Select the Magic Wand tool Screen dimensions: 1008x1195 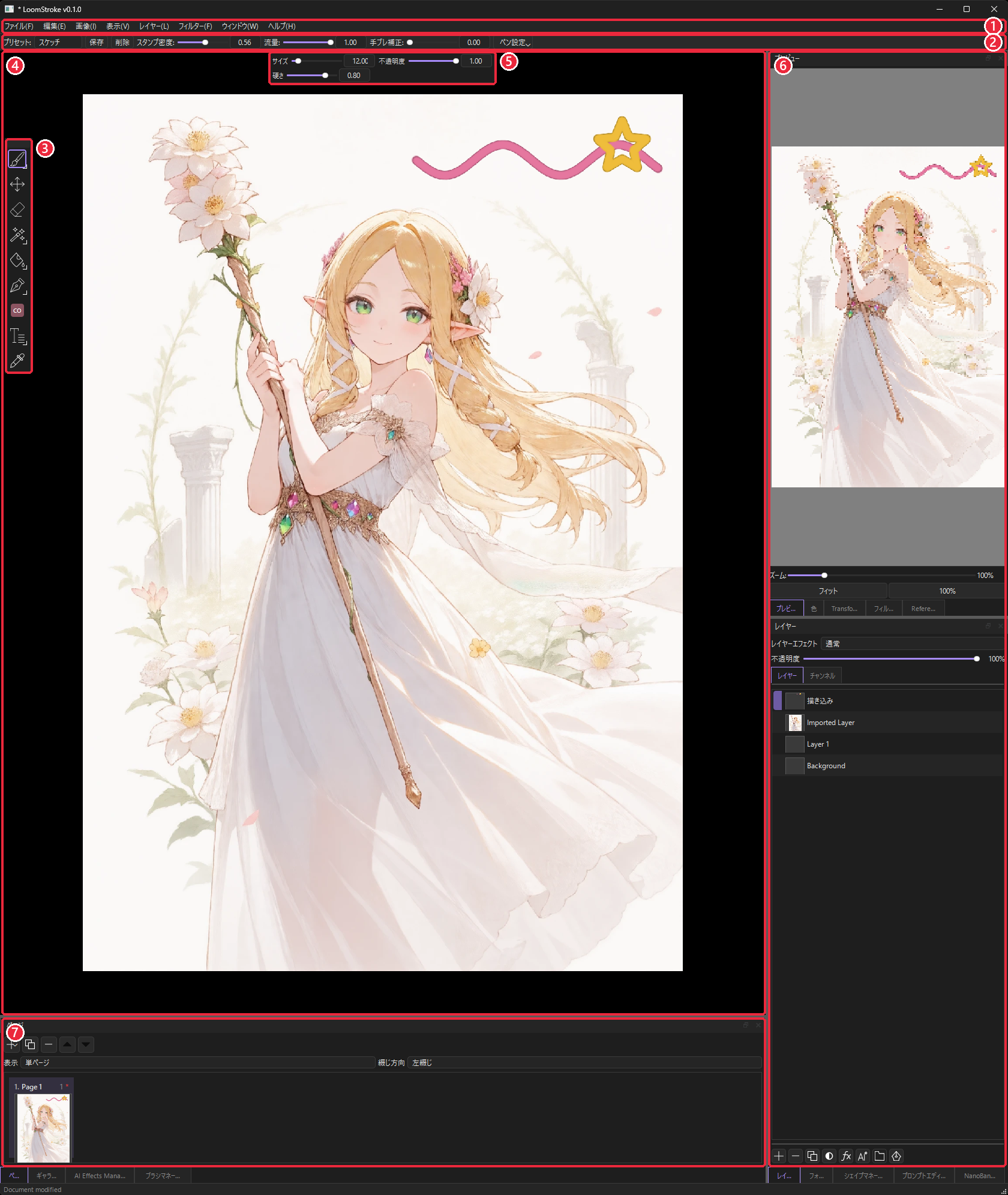[x=17, y=235]
